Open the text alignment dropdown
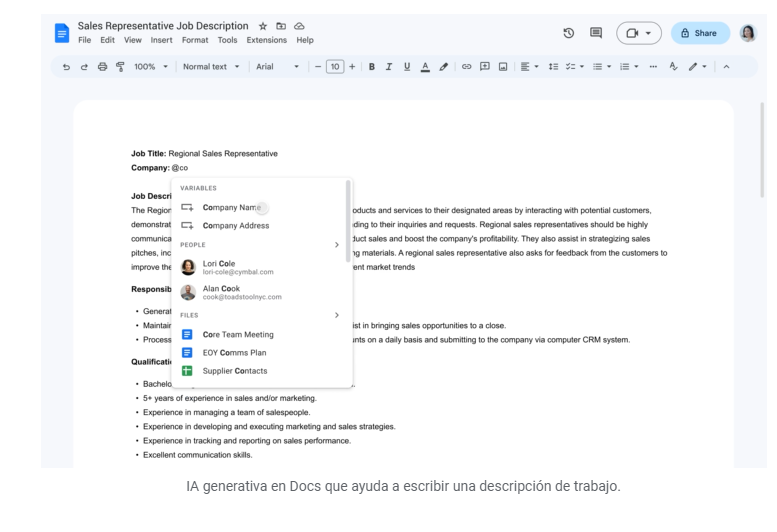This screenshot has width=777, height=532. point(529,67)
